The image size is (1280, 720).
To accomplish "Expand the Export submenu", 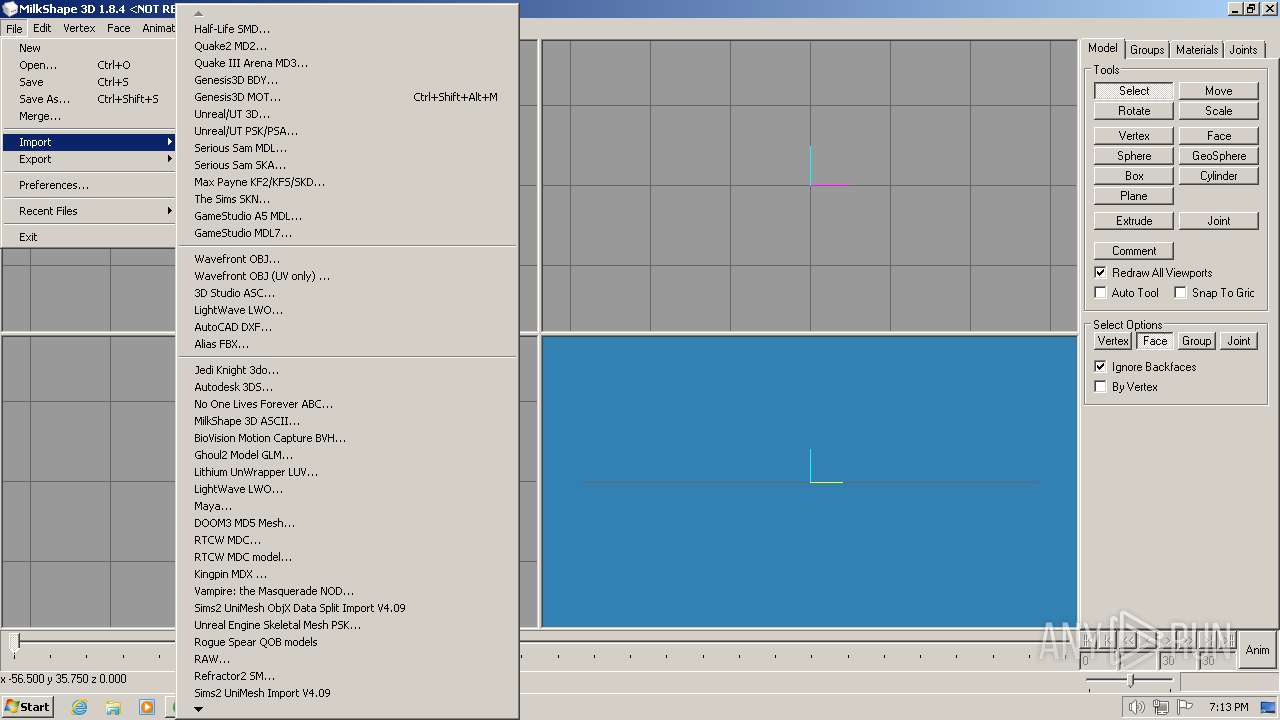I will pos(89,159).
